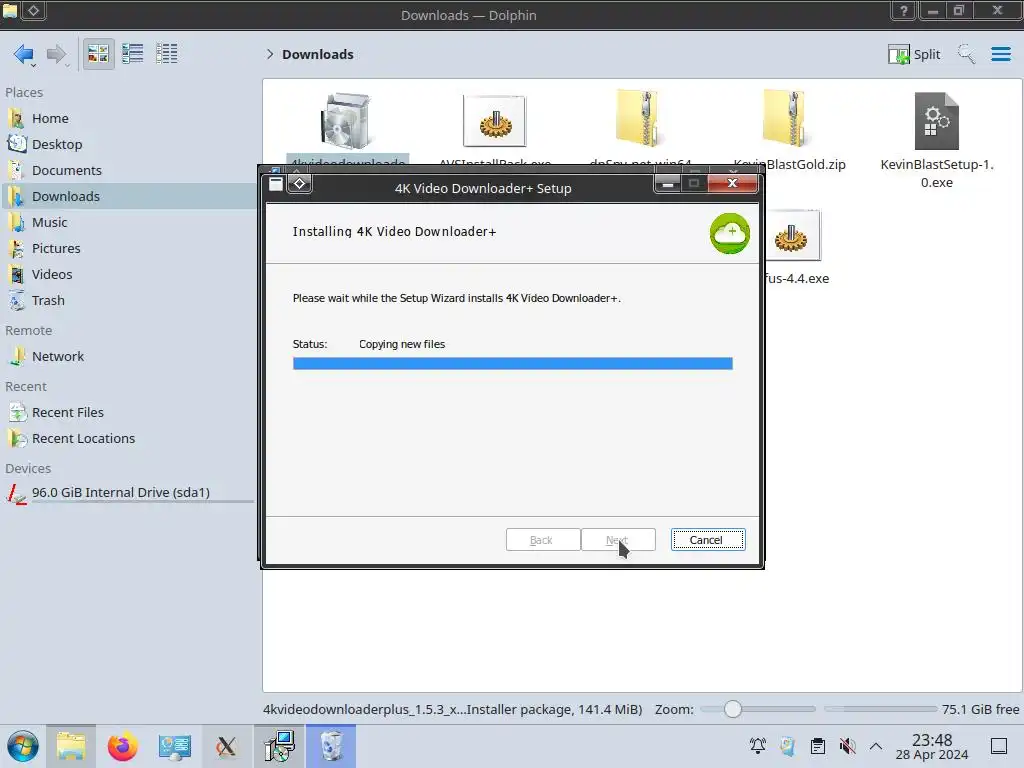1024x768 pixels.
Task: Click 4K Video Downloader cloud logo
Action: tap(729, 233)
